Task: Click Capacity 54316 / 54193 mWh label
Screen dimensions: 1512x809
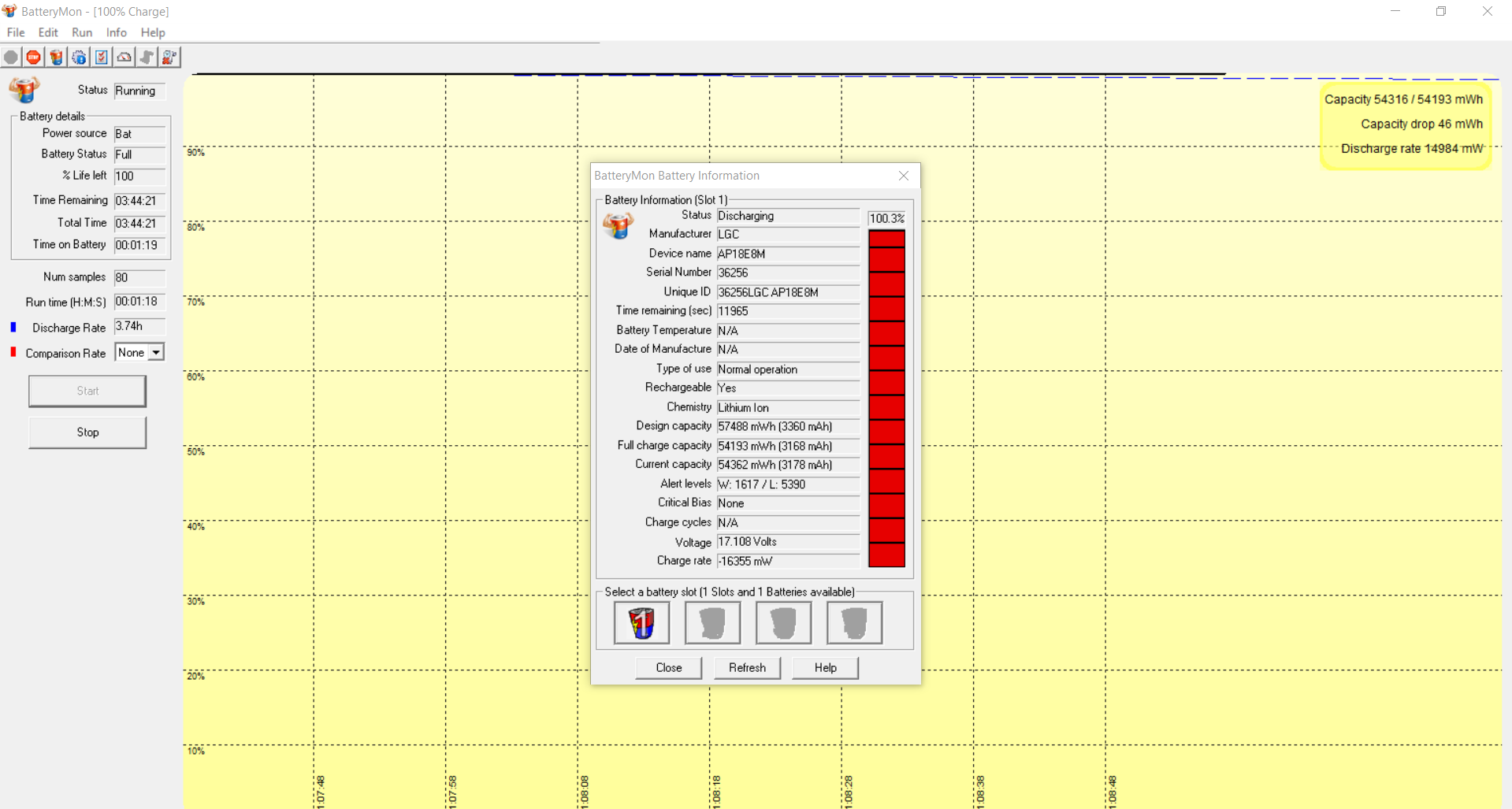Action: (x=1403, y=99)
